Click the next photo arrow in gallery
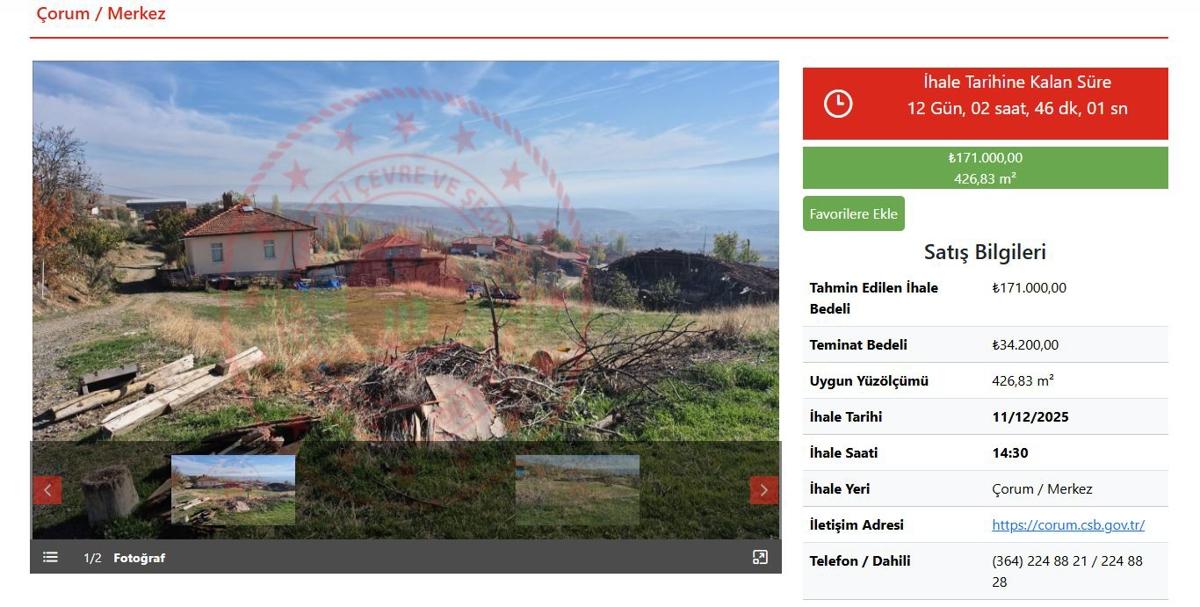Viewport: 1200px width, 607px height. click(763, 490)
